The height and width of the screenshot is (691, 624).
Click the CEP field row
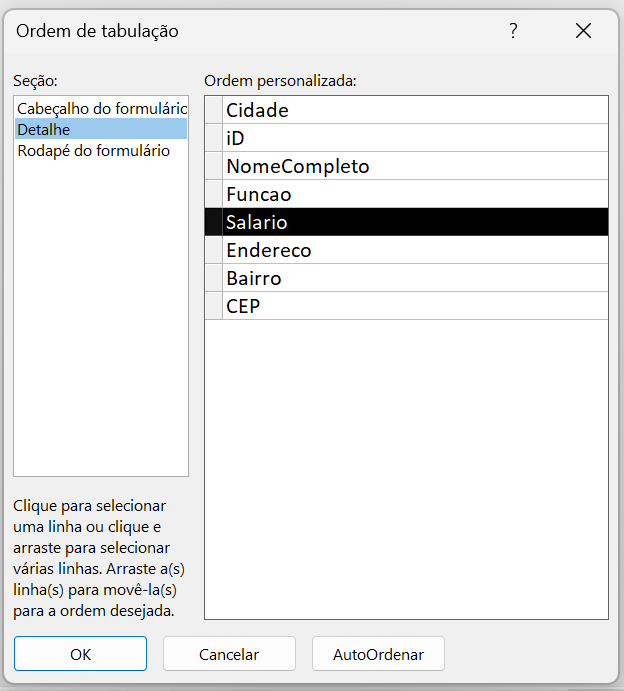tap(243, 306)
